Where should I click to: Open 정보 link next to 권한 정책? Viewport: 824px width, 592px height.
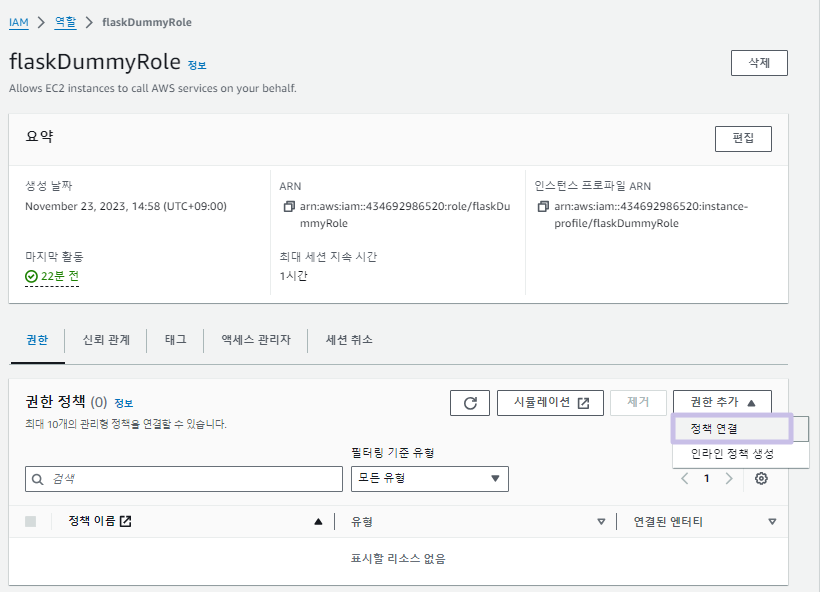pos(123,403)
